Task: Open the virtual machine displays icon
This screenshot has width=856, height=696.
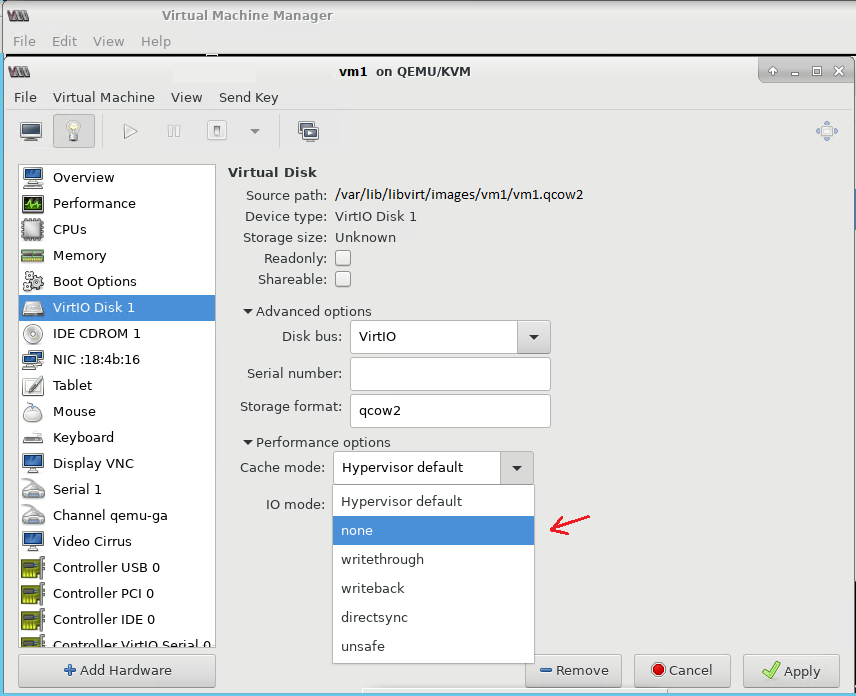Action: [308, 130]
